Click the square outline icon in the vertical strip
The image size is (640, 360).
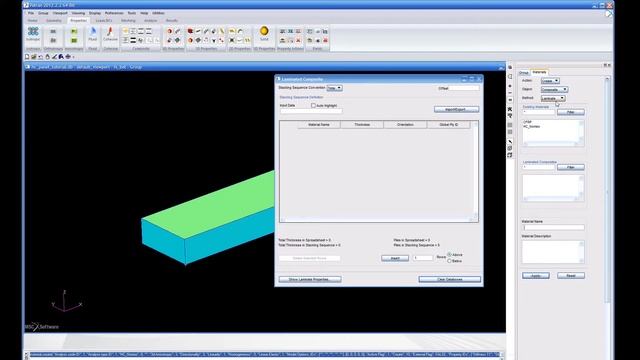tap(510, 76)
